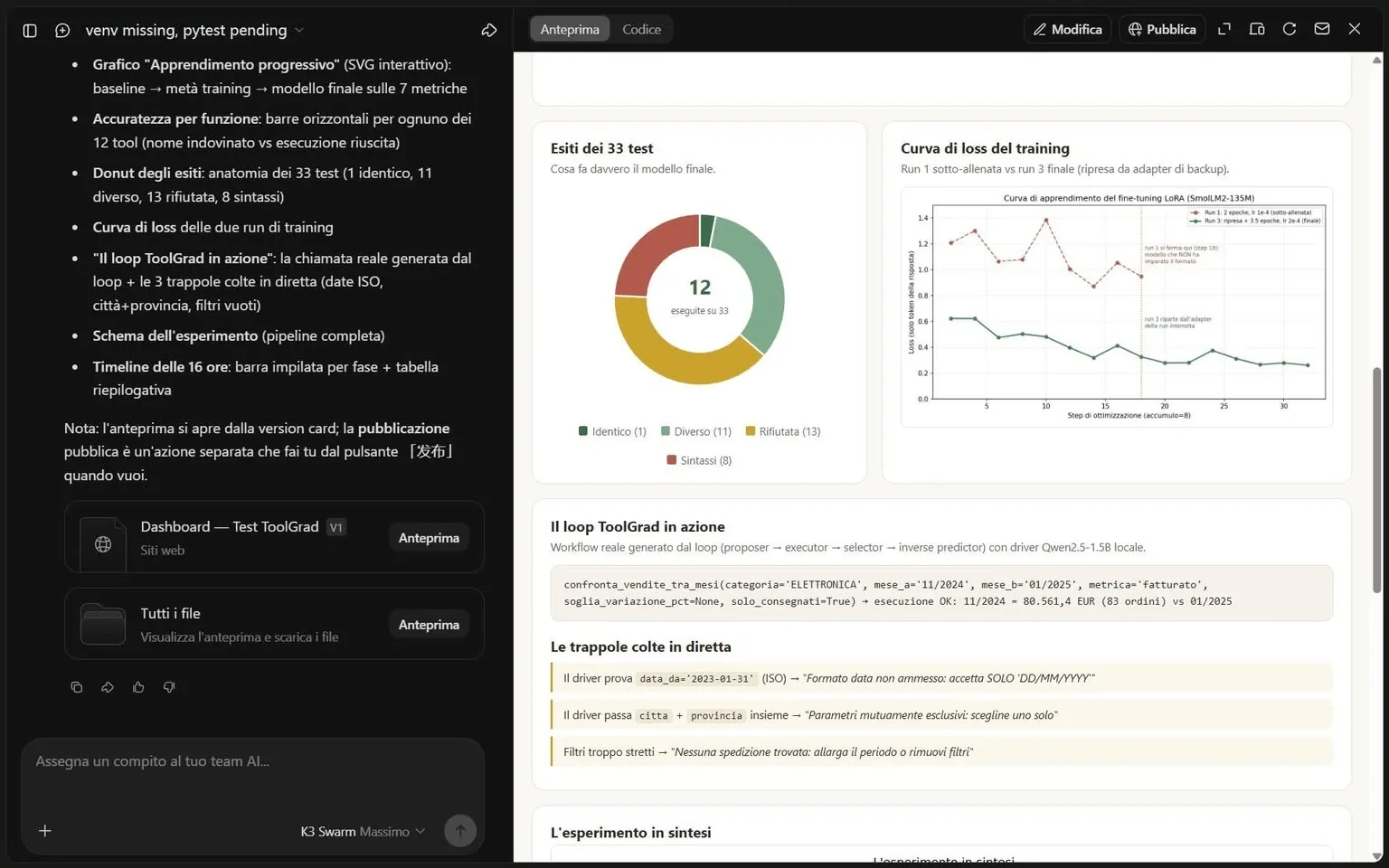Open Anteprima for Tutti i file
Screen dimensions: 1389x868
429,625
